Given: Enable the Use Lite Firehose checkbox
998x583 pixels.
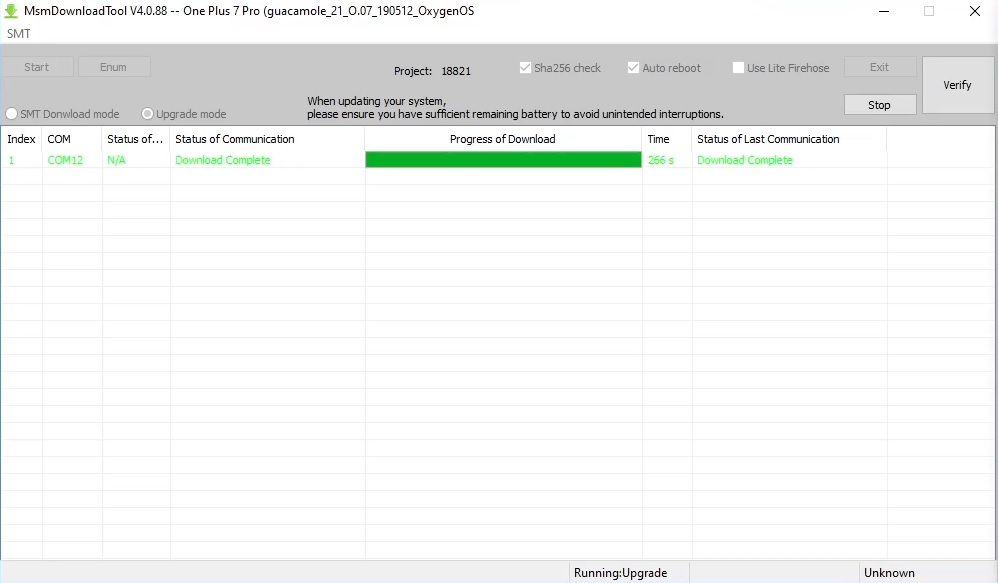Looking at the screenshot, I should tap(738, 67).
